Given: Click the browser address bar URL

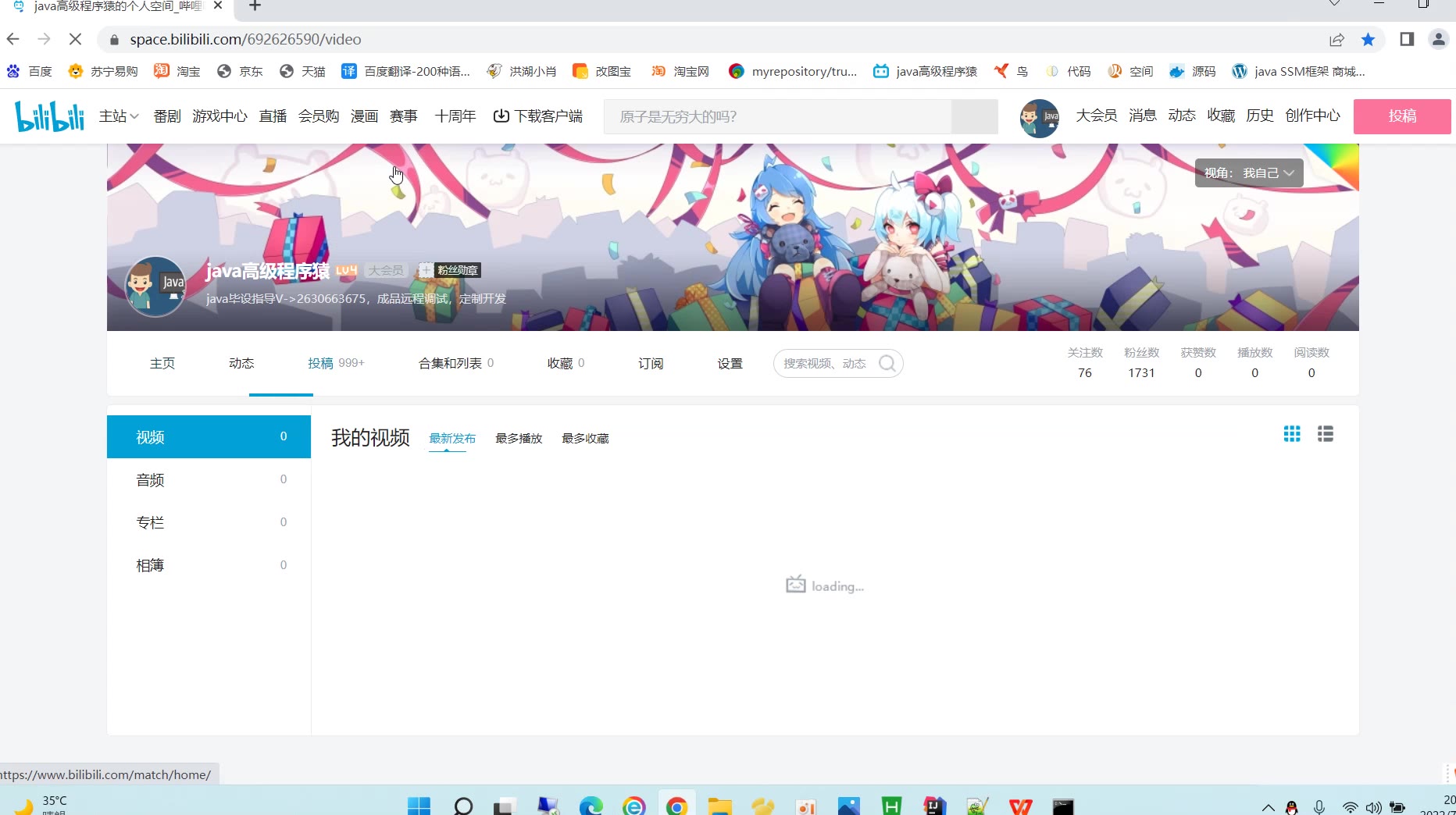Looking at the screenshot, I should point(245,39).
